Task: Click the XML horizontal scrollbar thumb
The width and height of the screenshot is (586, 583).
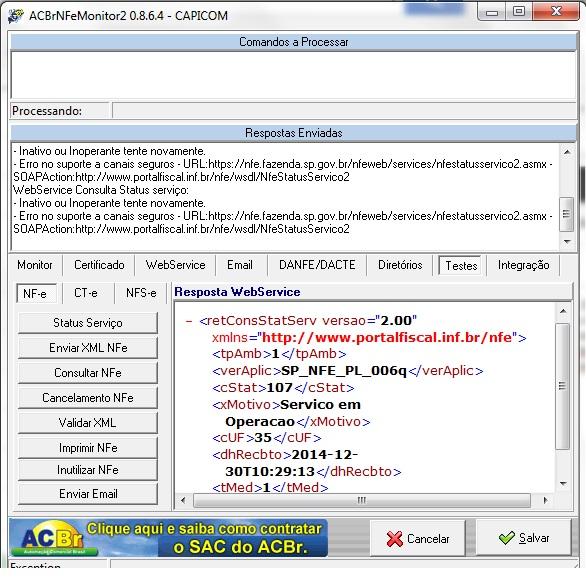Action: 361,500
